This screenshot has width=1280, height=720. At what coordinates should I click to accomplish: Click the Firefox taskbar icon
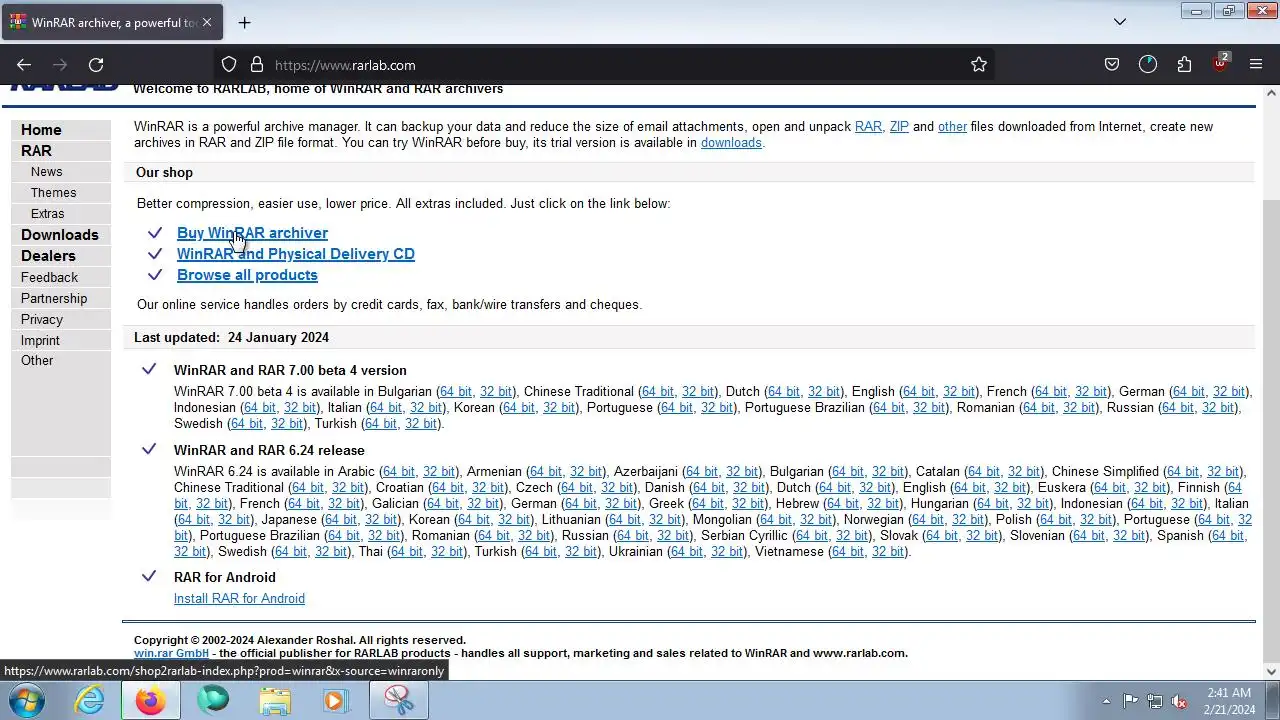(x=151, y=701)
